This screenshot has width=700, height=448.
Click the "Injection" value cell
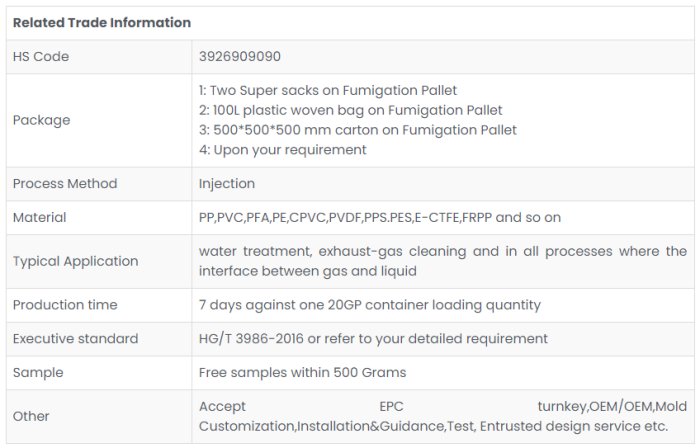(227, 184)
